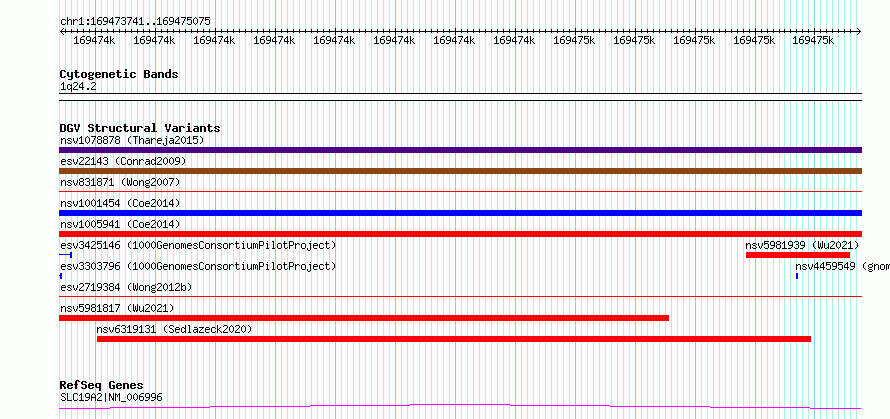Select the red nsv5981817 variant bar
890x419 pixels.
coord(364,318)
